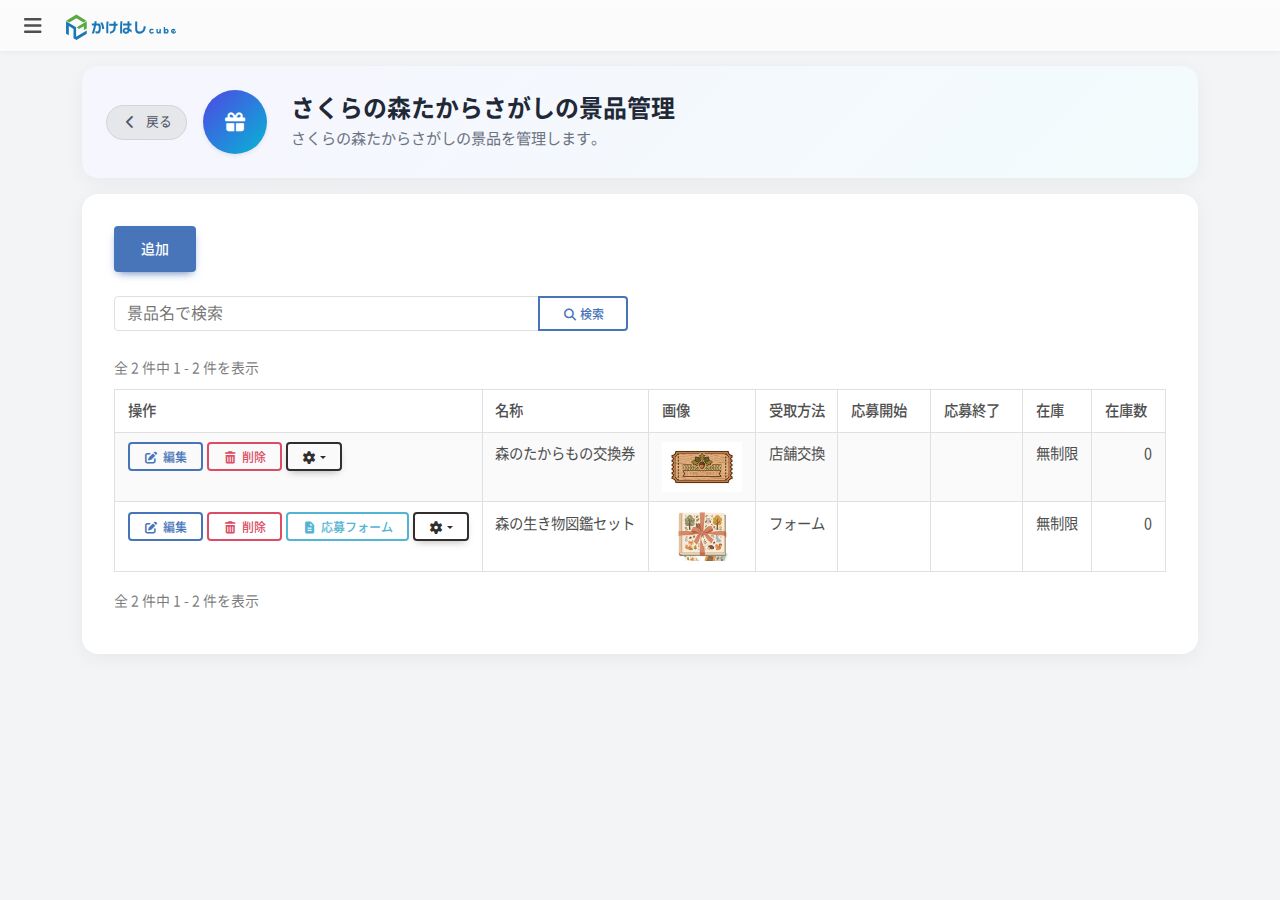Click the 応募開始 column header
1280x900 pixels.
click(x=884, y=411)
